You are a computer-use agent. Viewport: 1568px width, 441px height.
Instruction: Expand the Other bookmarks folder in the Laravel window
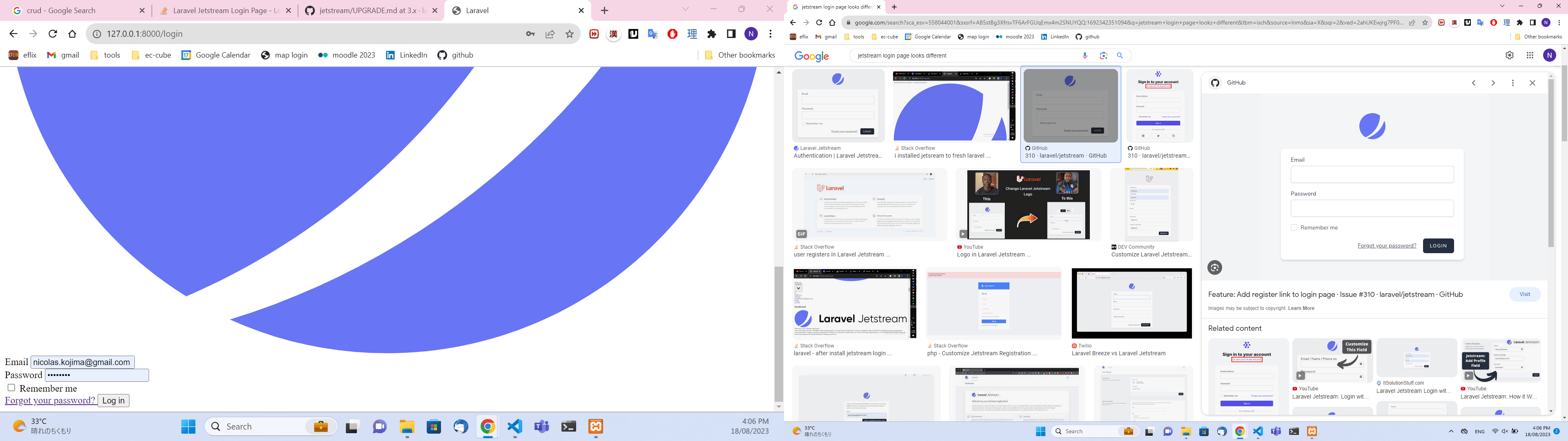(739, 55)
